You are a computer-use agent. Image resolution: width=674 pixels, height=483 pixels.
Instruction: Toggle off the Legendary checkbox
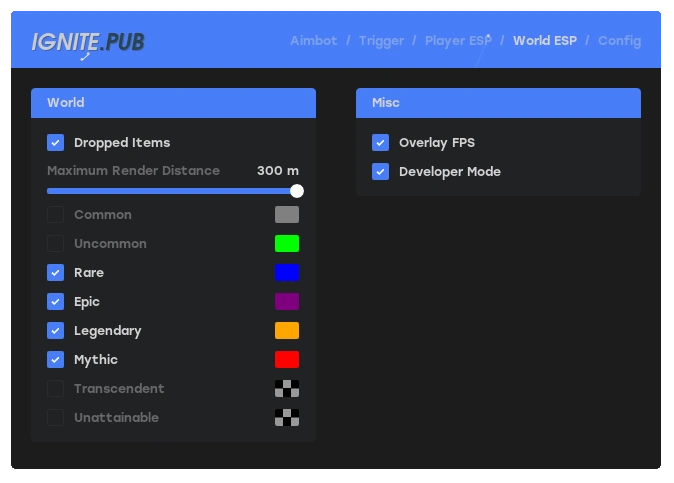[56, 331]
